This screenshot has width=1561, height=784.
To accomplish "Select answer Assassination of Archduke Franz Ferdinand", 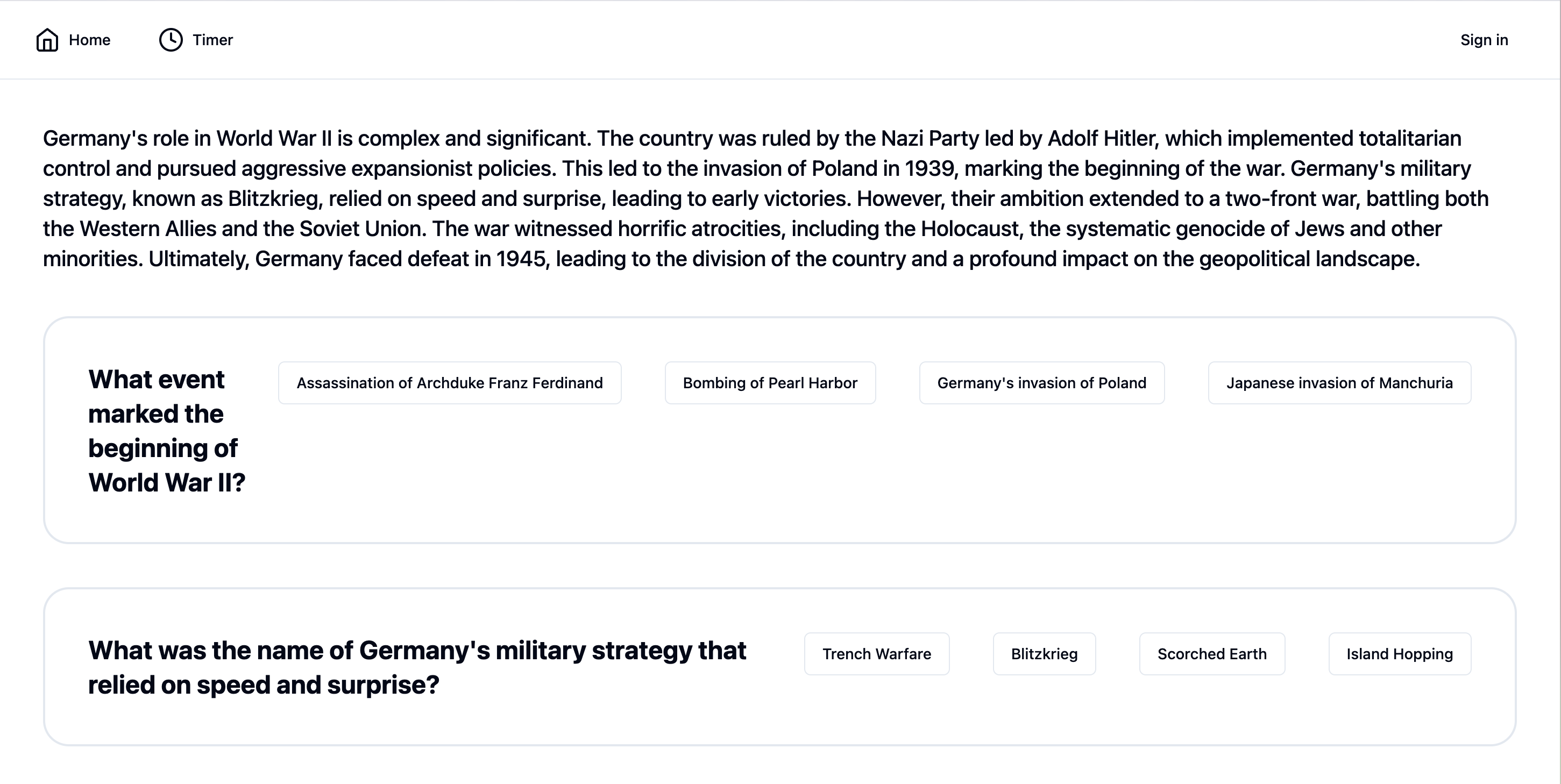I will point(449,383).
